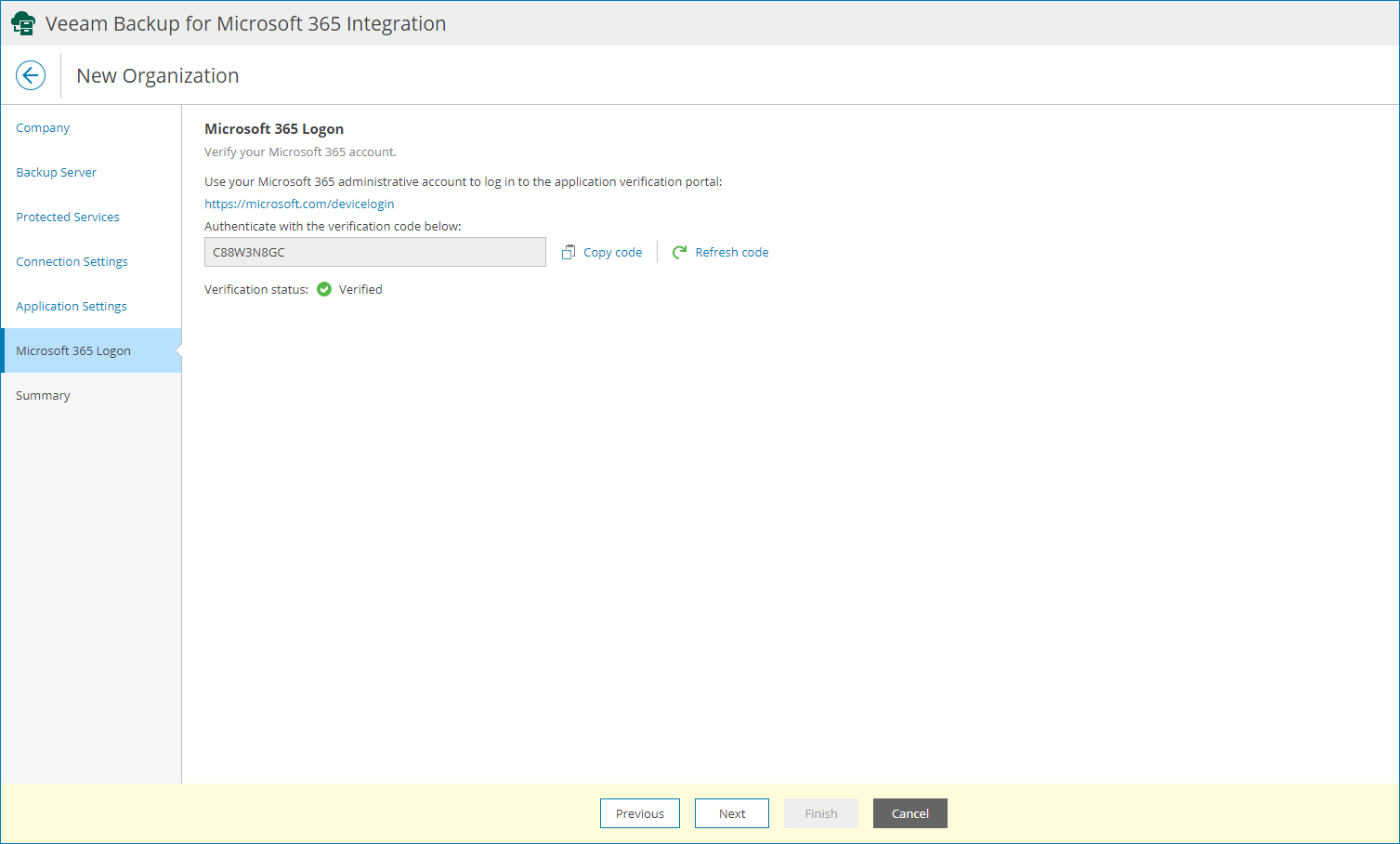Screen dimensions: 1400x844
Task: Open the microsoft.com/devicelogin link
Action: 299,204
